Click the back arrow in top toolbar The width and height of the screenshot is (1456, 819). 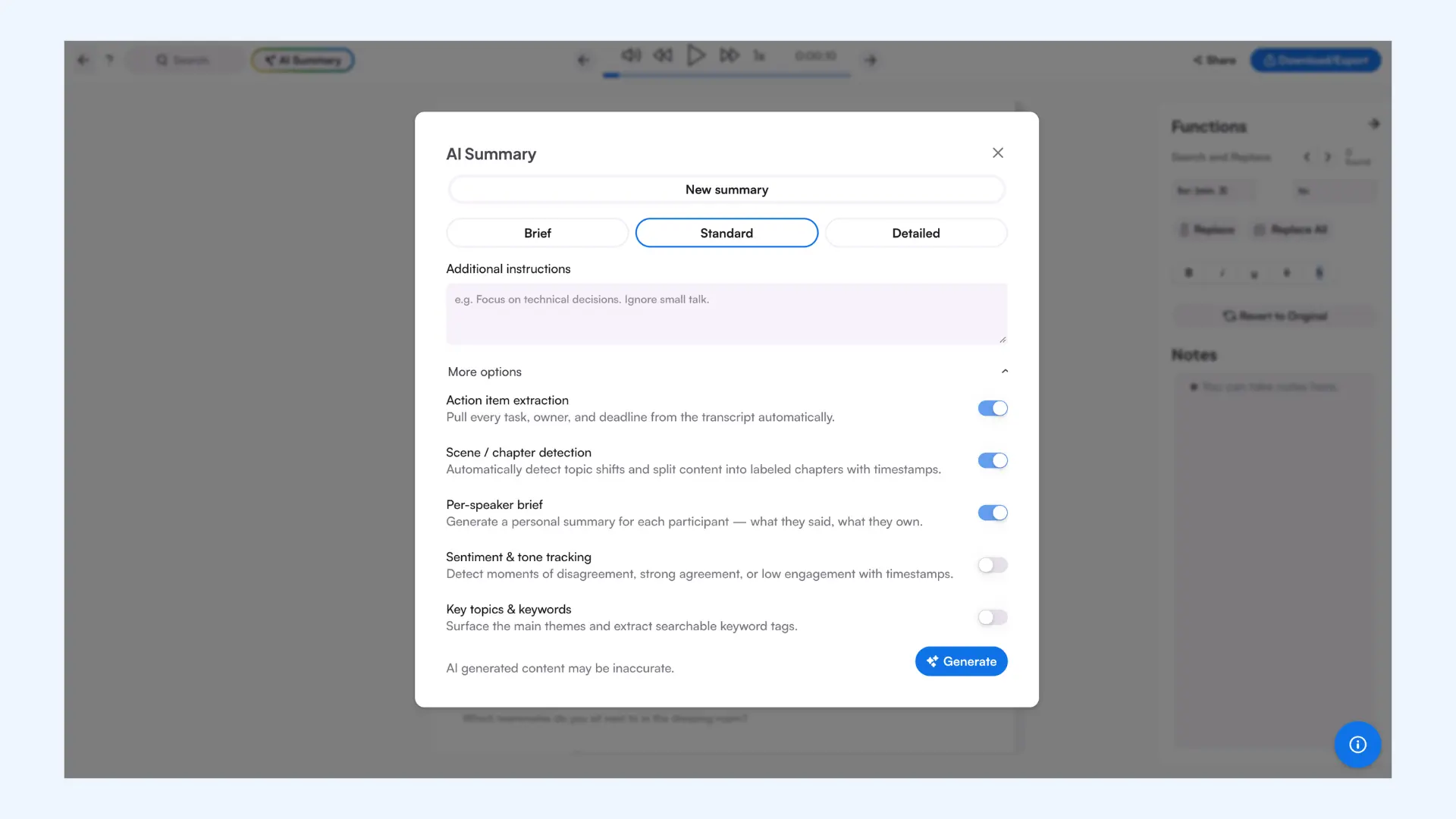pyautogui.click(x=83, y=60)
